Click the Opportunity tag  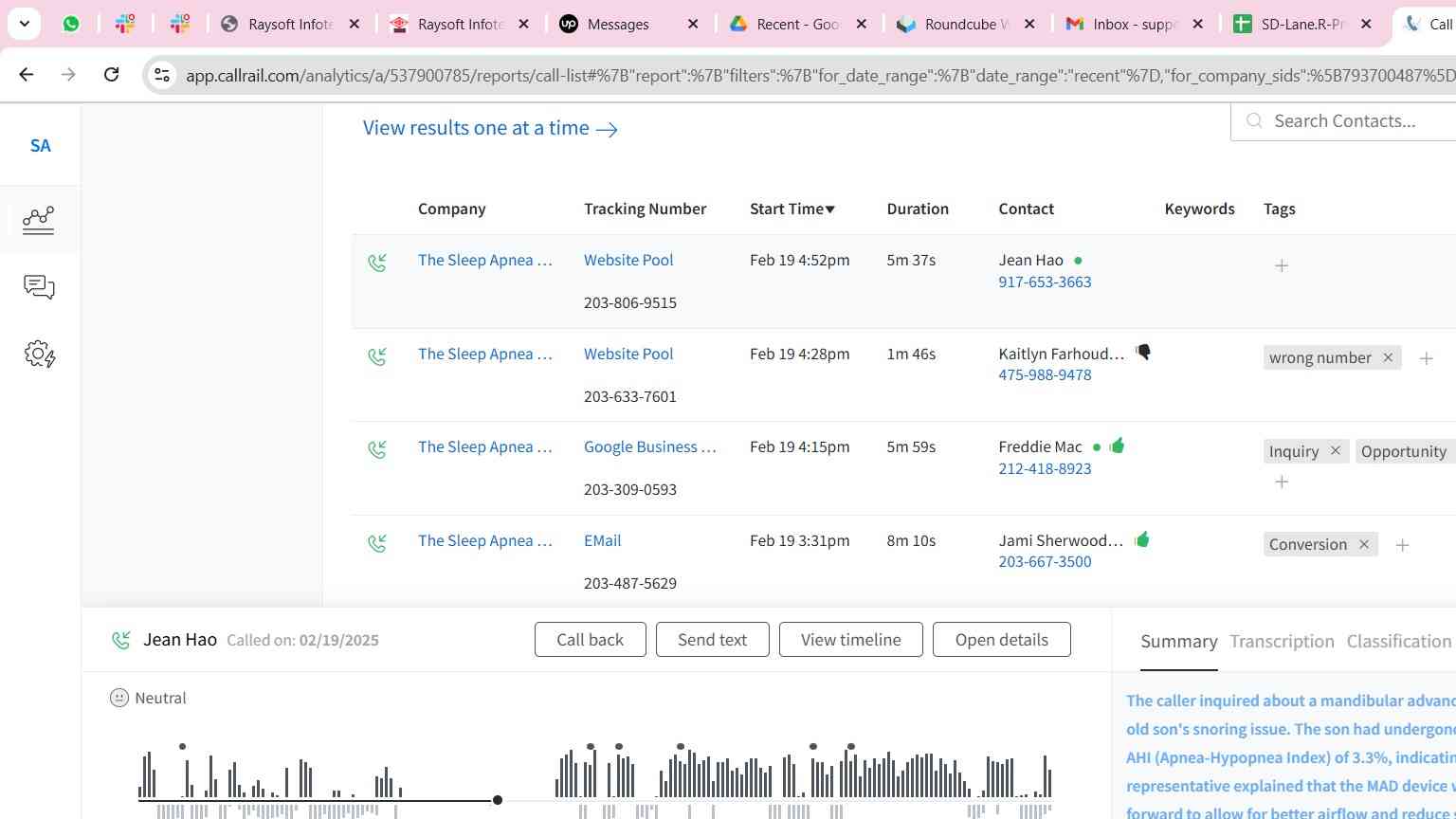pos(1404,451)
